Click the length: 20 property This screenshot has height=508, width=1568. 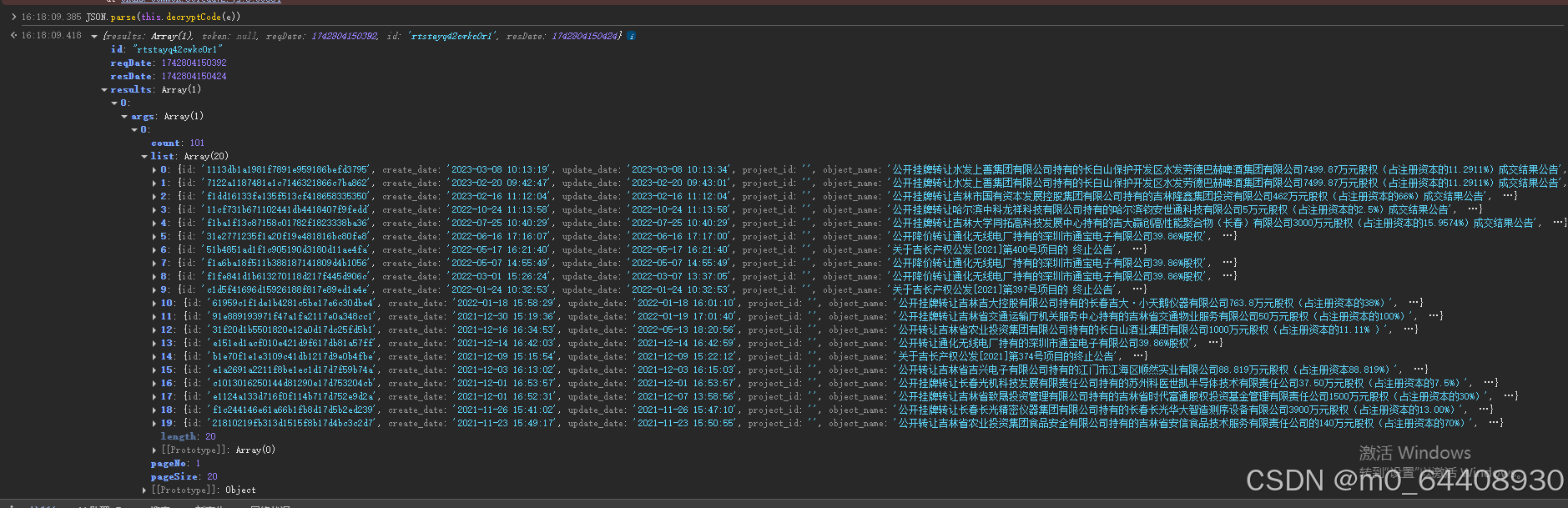(x=189, y=437)
